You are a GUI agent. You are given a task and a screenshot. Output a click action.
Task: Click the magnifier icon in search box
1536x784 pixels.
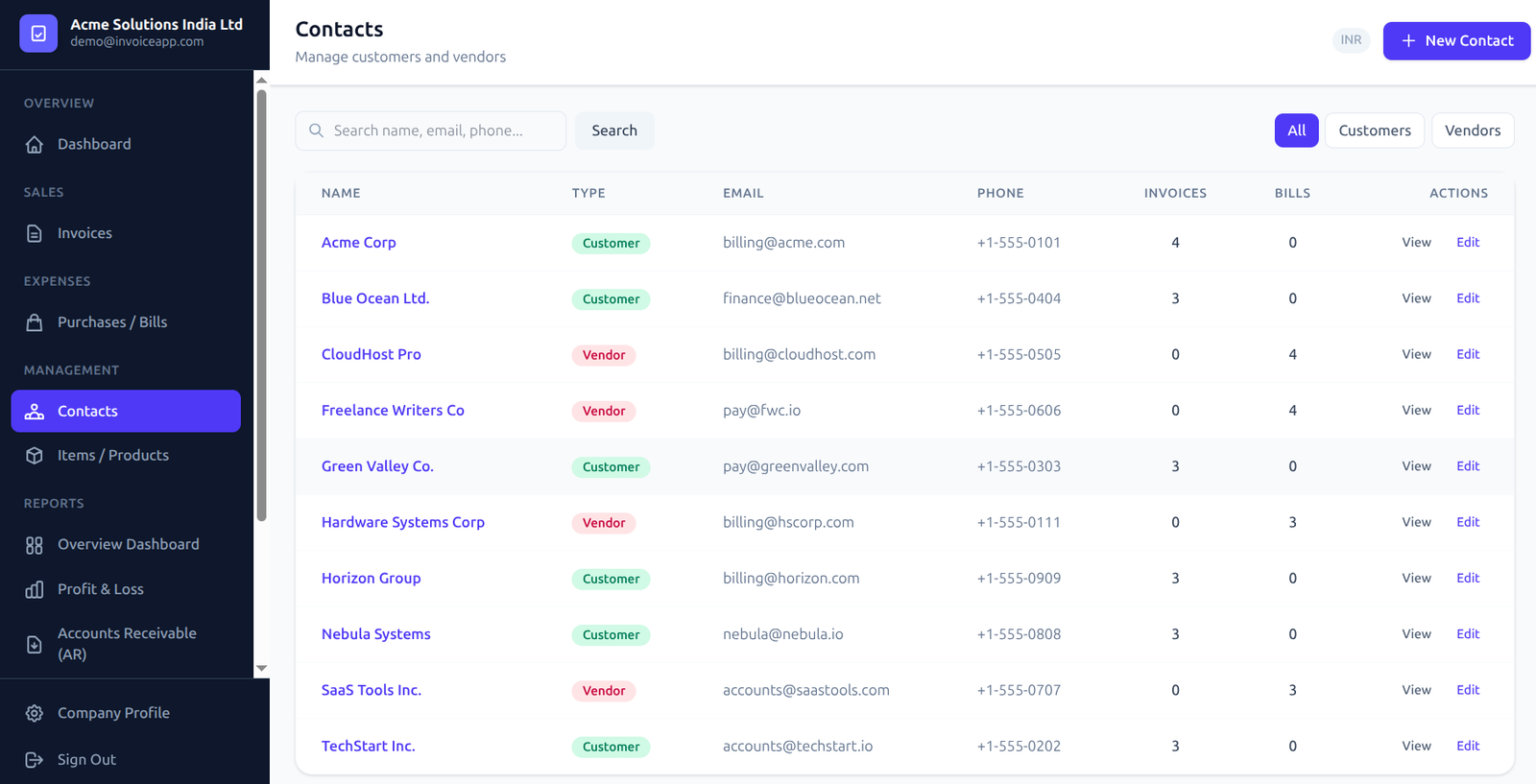[x=316, y=131]
